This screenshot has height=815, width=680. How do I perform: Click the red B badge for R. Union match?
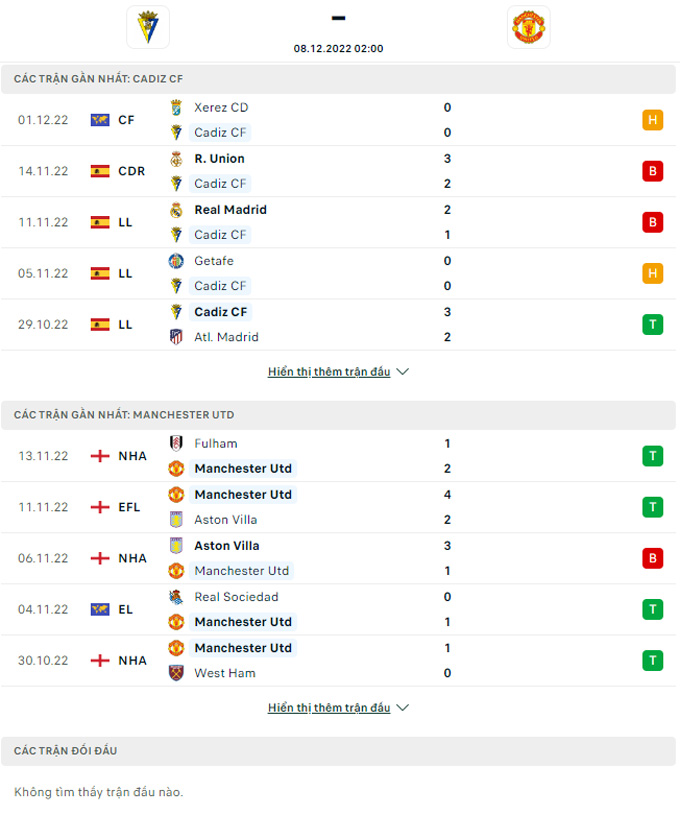(x=652, y=171)
